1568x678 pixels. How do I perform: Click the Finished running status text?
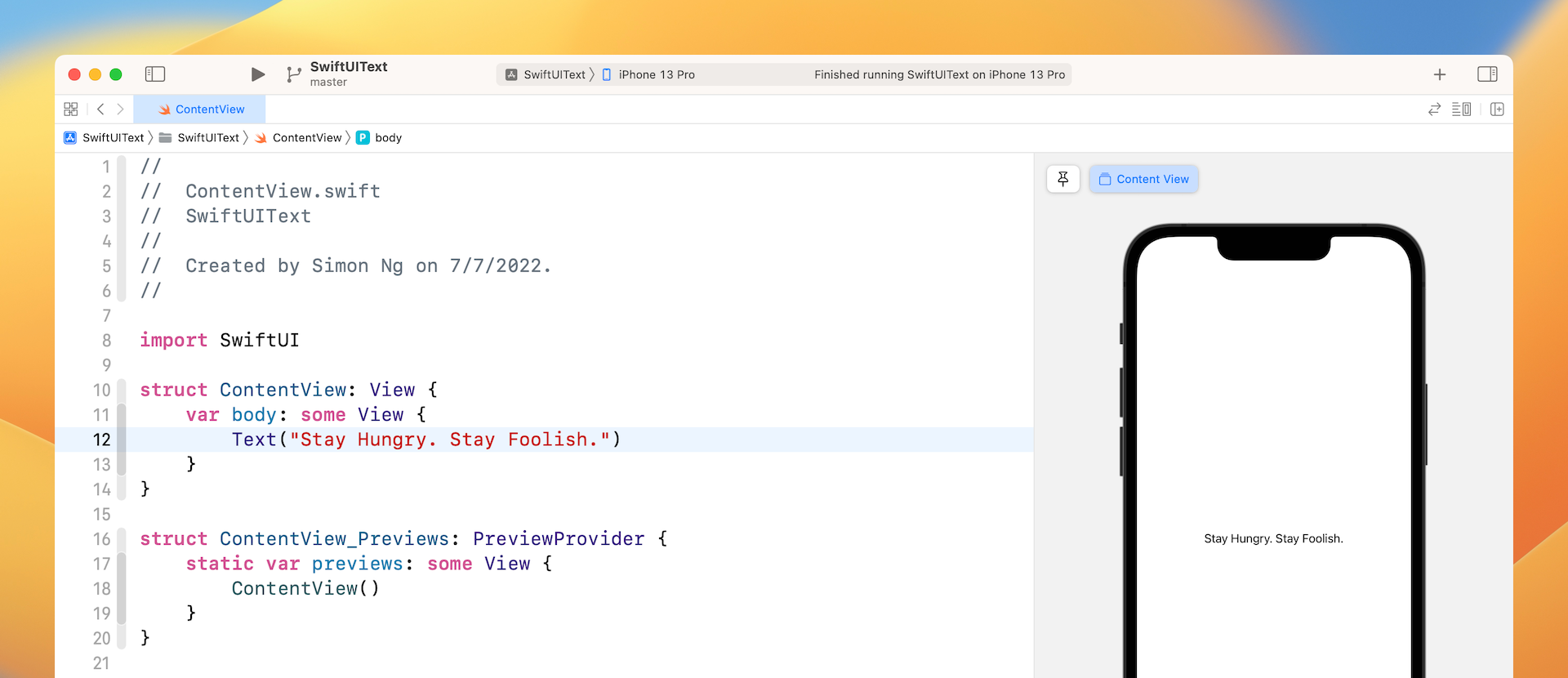[939, 74]
